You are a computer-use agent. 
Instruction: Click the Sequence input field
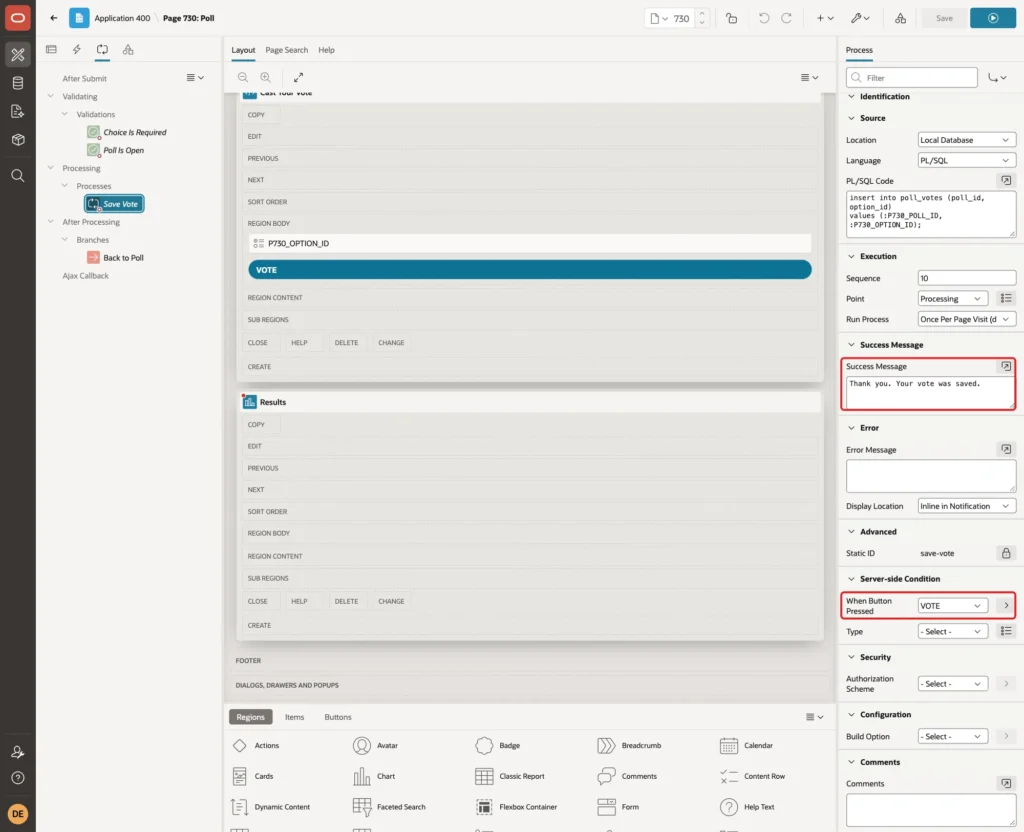coord(967,278)
